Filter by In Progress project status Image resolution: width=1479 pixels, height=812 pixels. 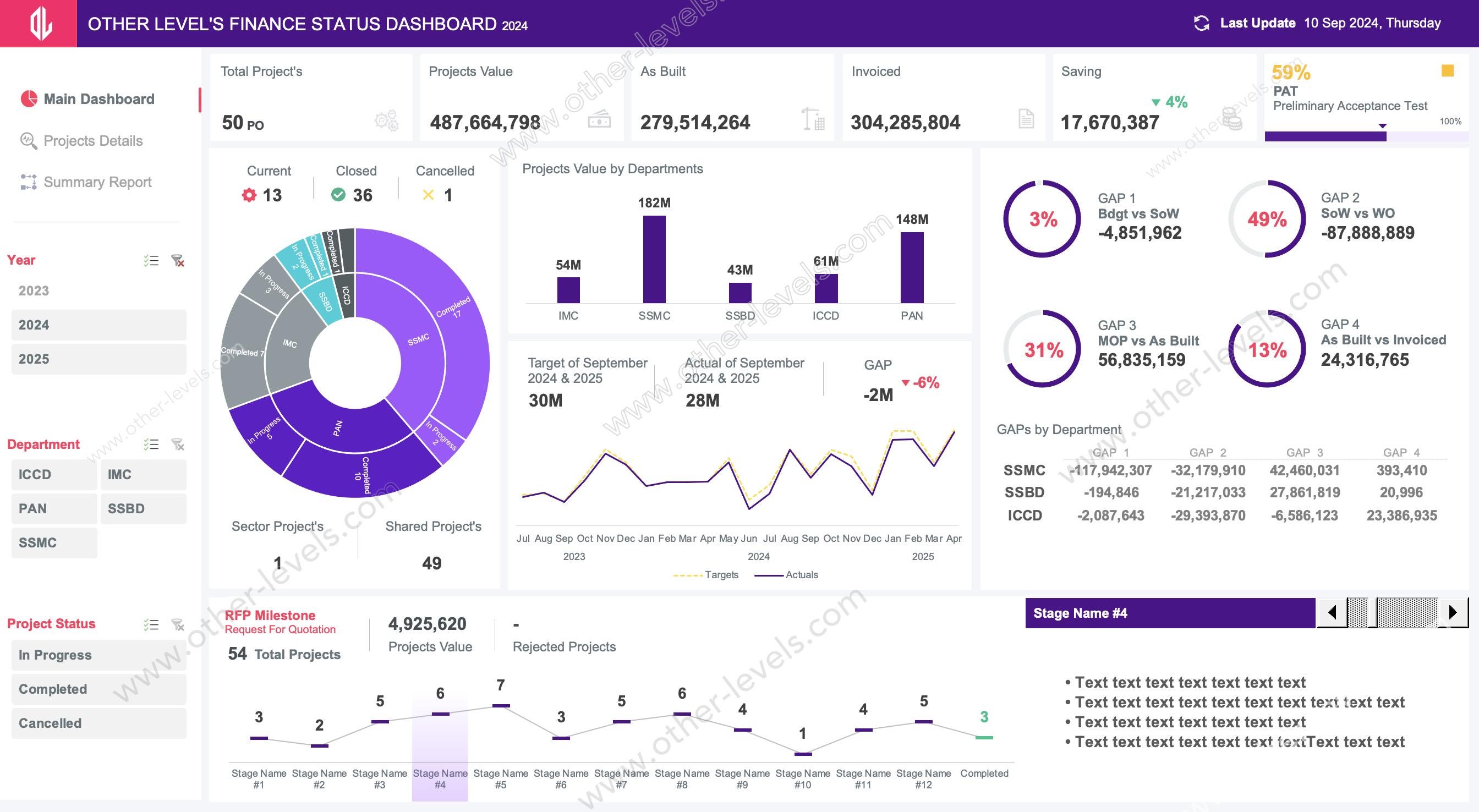tap(98, 655)
